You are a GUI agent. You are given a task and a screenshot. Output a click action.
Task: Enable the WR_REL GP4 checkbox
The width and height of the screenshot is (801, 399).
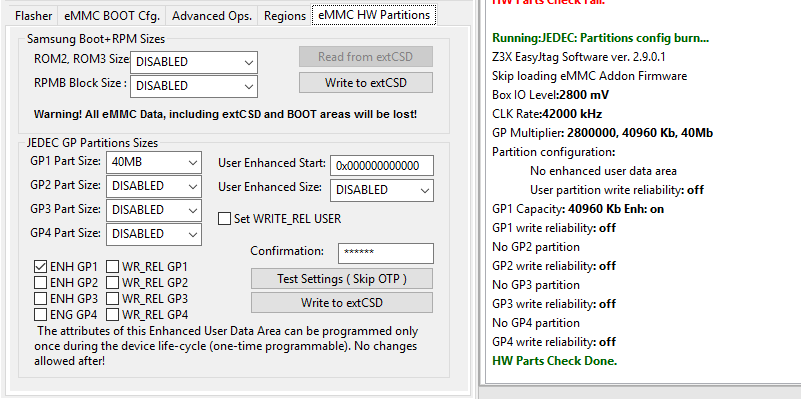[113, 314]
